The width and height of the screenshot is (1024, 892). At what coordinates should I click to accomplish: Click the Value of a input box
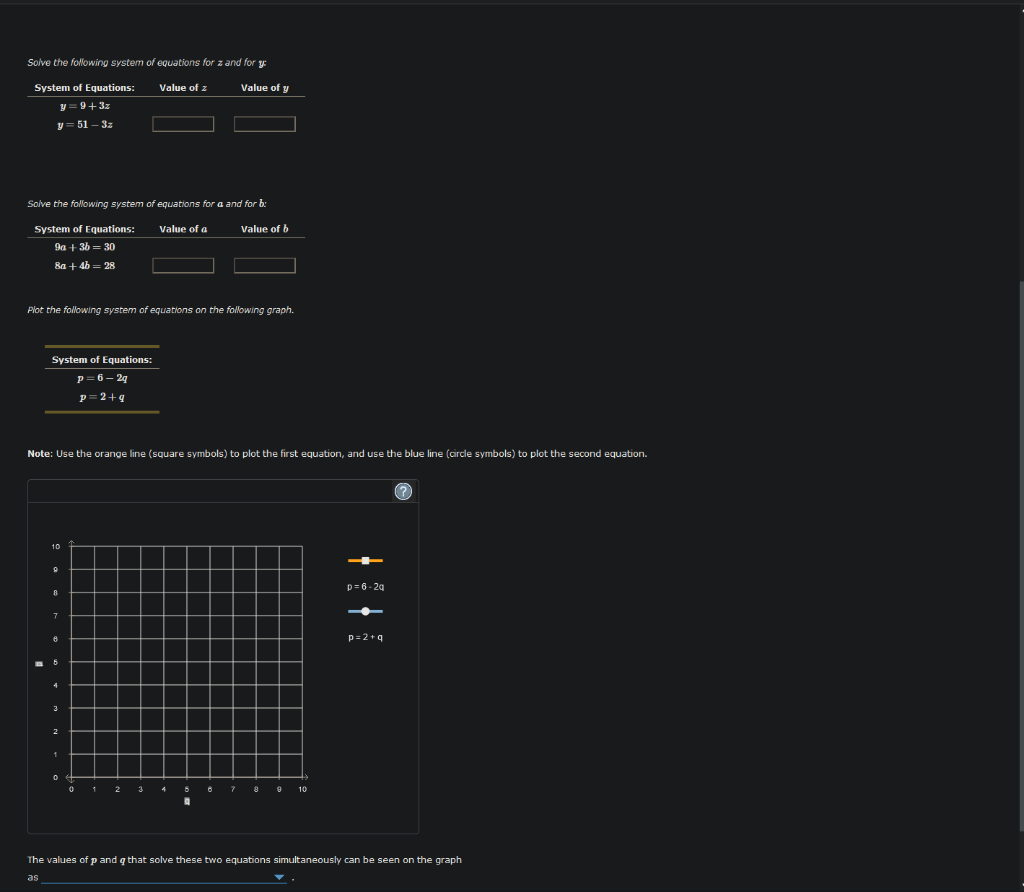point(183,265)
